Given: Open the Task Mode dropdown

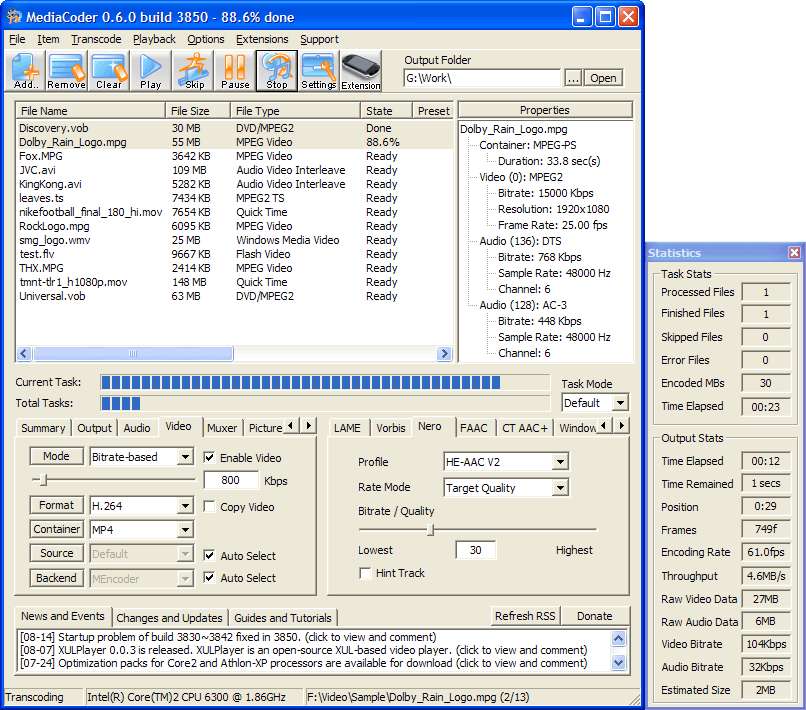Looking at the screenshot, I should coord(620,403).
